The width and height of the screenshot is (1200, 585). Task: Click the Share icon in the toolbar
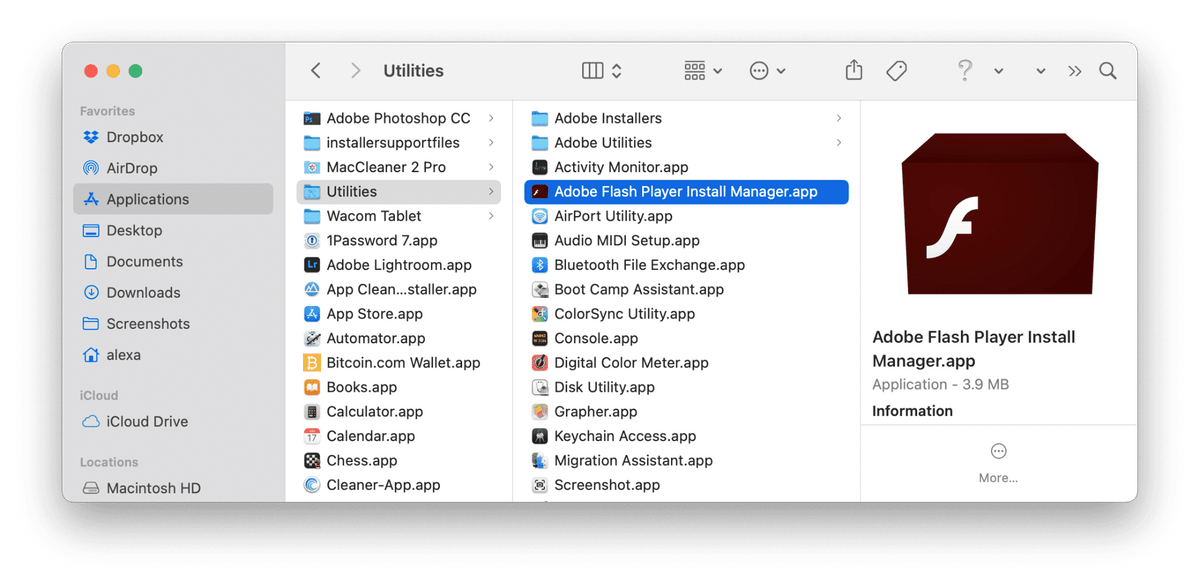coord(853,70)
